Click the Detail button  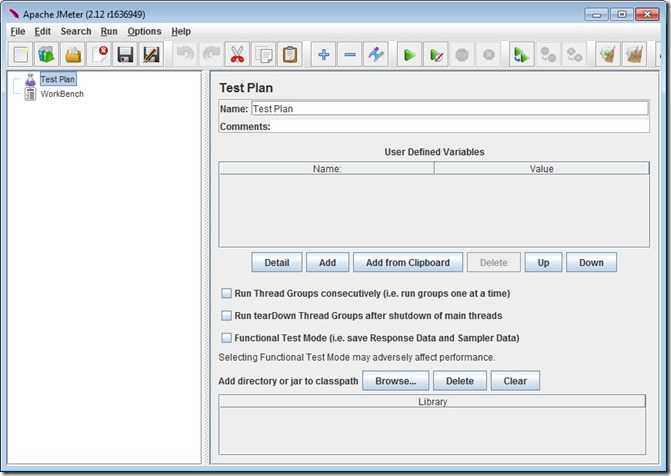tap(277, 262)
